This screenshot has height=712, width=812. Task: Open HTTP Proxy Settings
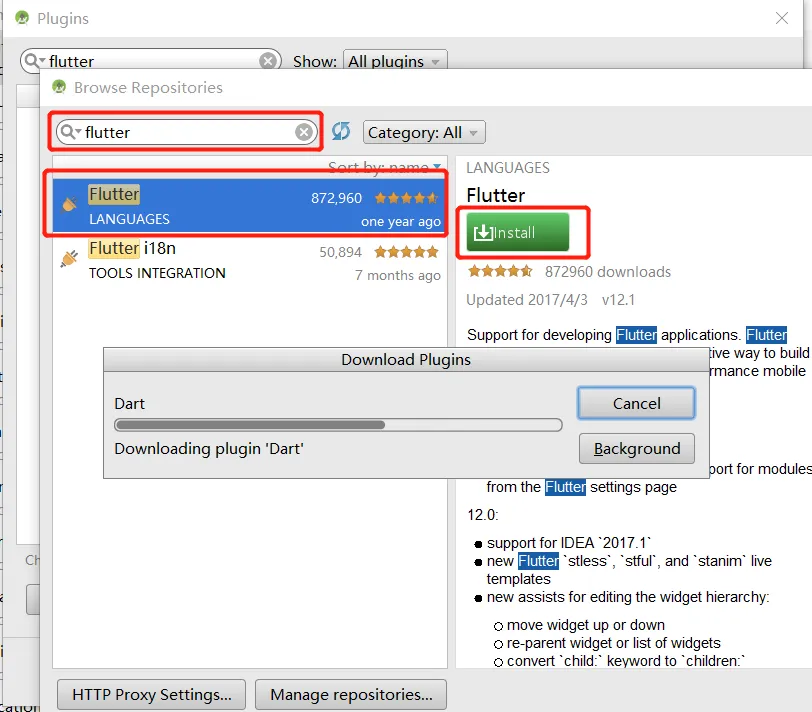coord(151,694)
